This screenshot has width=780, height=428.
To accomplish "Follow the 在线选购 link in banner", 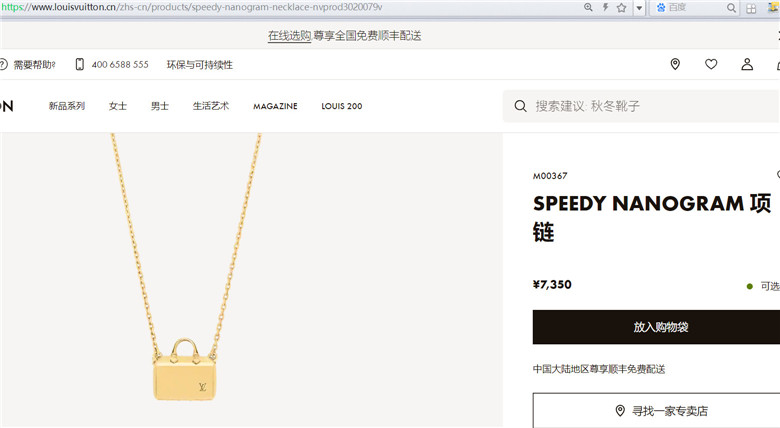I will tap(290, 36).
